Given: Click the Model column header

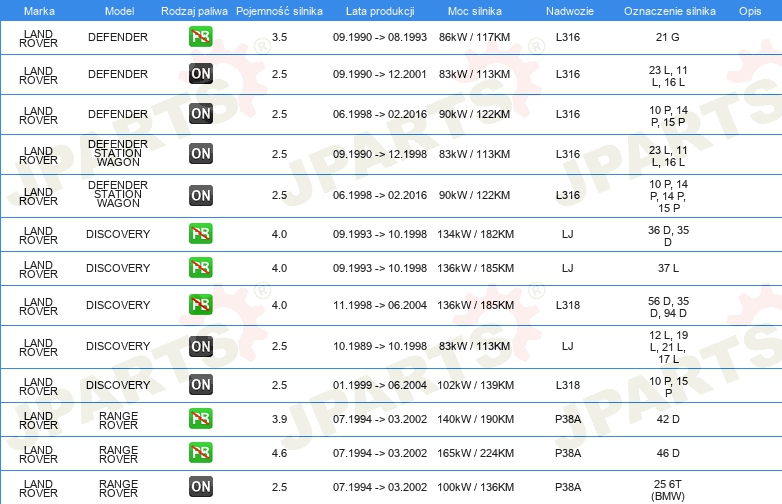Looking at the screenshot, I should tap(119, 11).
